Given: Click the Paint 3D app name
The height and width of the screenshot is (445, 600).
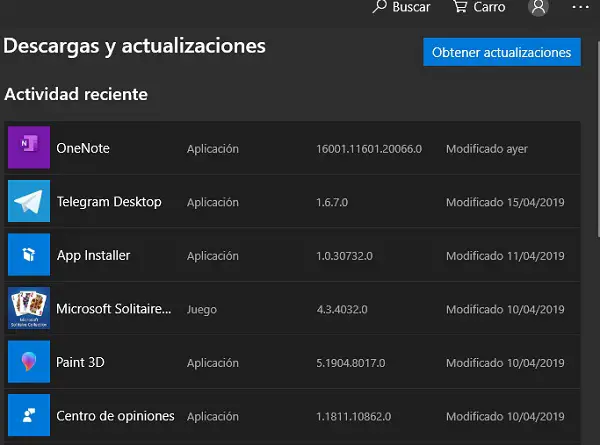Looking at the screenshot, I should coord(80,362).
